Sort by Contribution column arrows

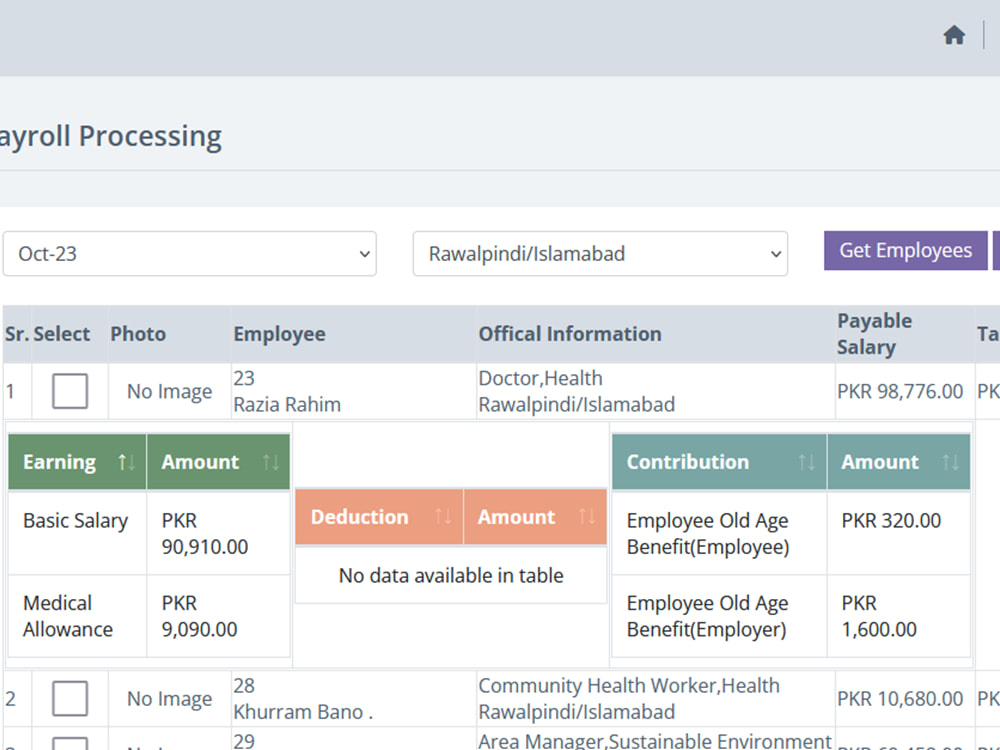pyautogui.click(x=806, y=462)
